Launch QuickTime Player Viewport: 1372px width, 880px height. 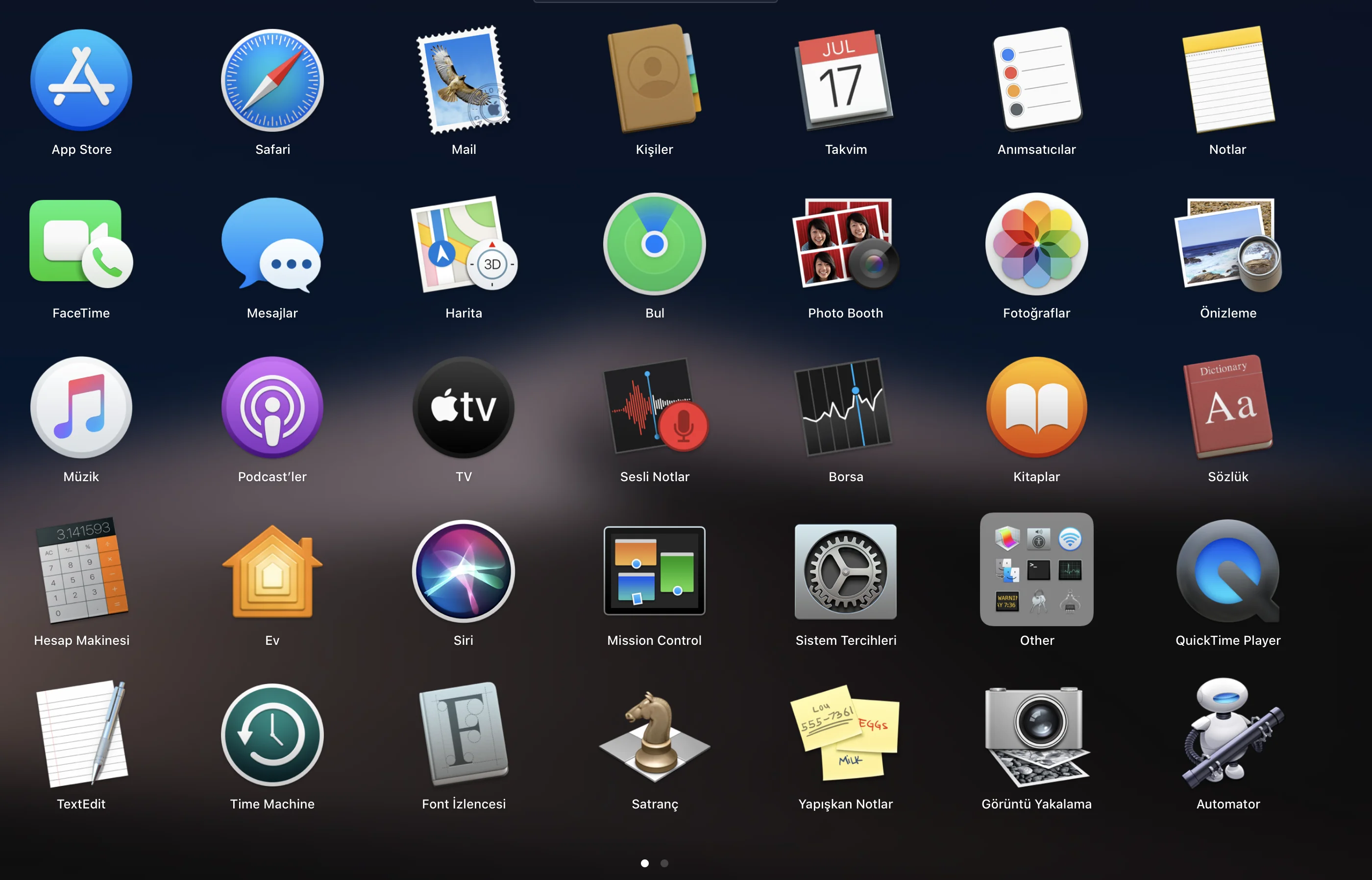click(x=1228, y=571)
